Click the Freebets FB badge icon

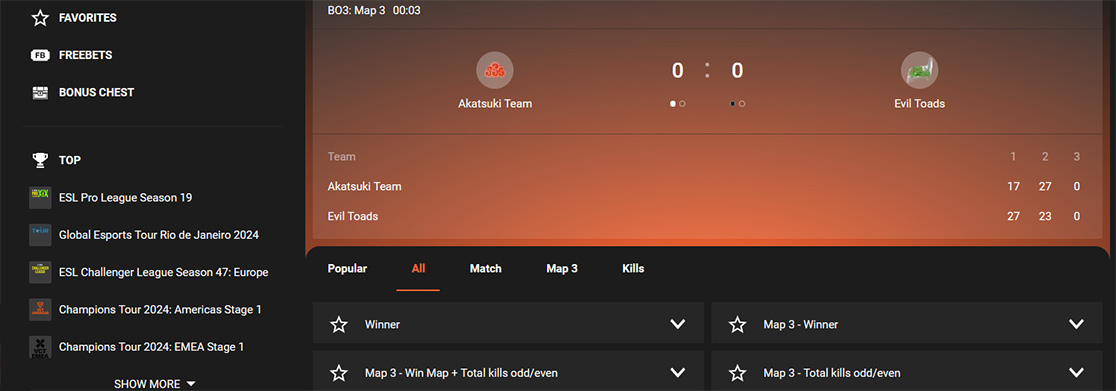40,55
